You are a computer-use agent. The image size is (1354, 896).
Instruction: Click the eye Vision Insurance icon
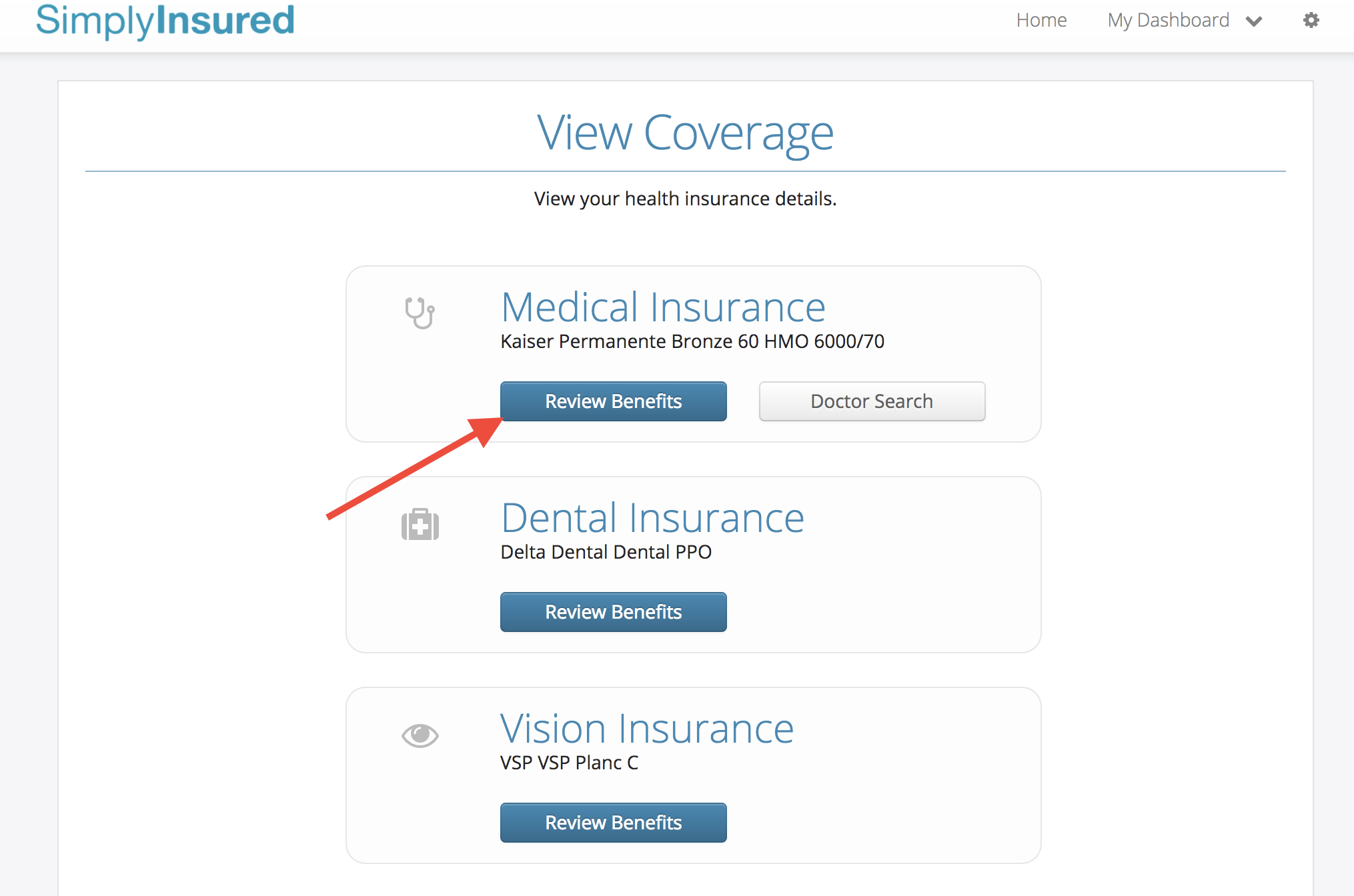coord(420,735)
